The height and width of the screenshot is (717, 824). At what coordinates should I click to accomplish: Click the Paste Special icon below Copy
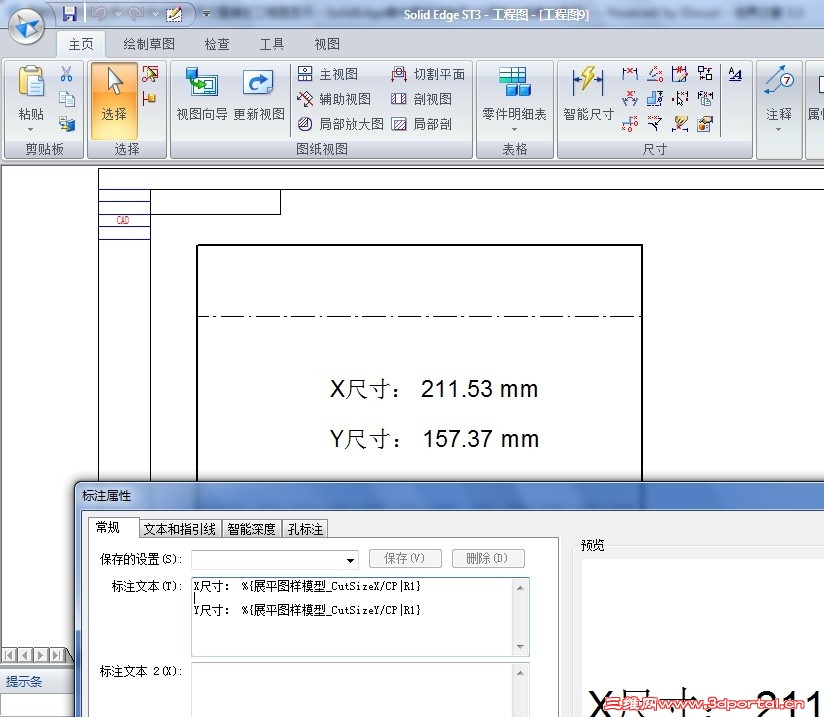(x=66, y=124)
